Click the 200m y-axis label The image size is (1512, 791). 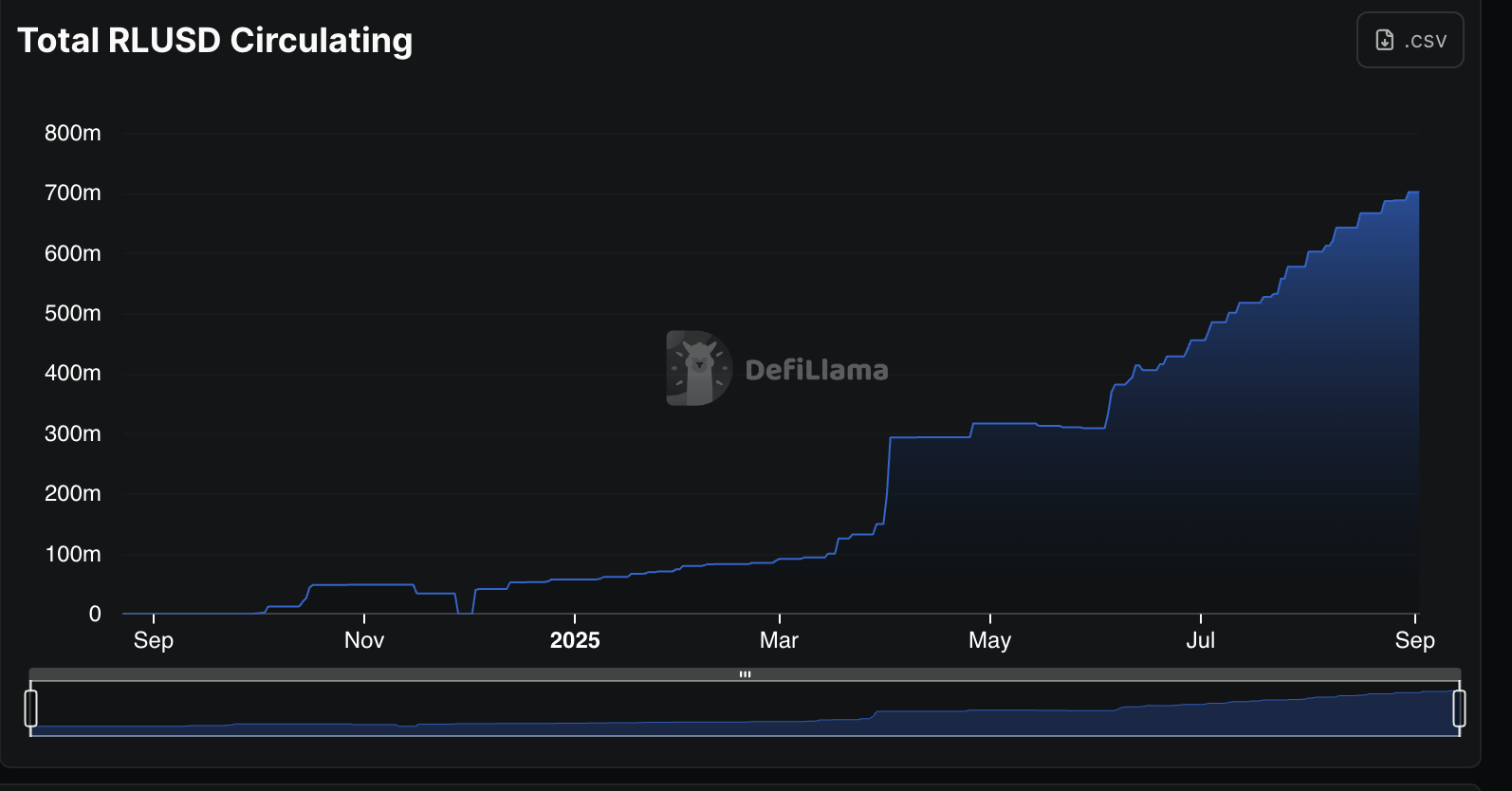(73, 493)
